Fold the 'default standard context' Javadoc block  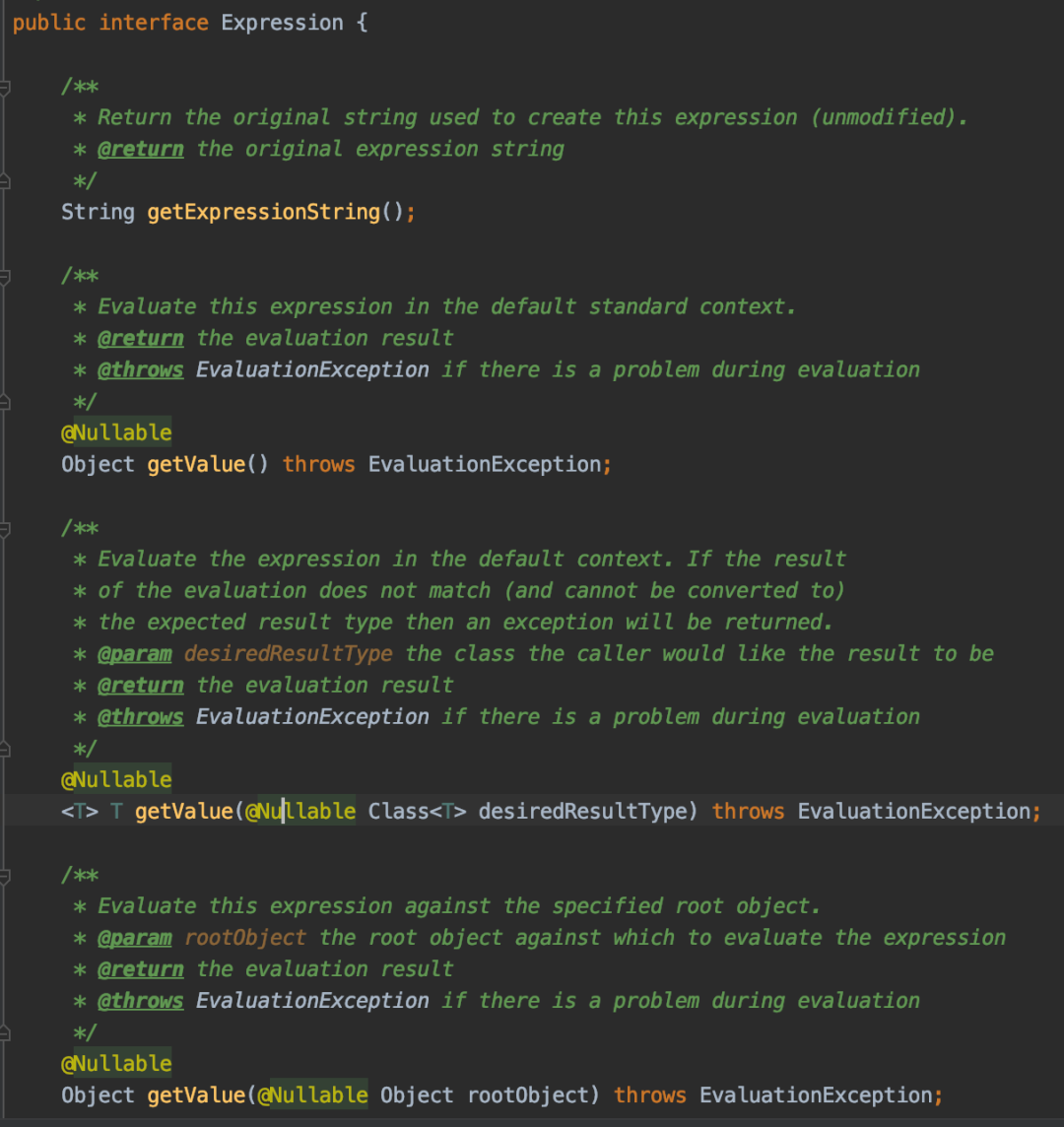point(4,277)
